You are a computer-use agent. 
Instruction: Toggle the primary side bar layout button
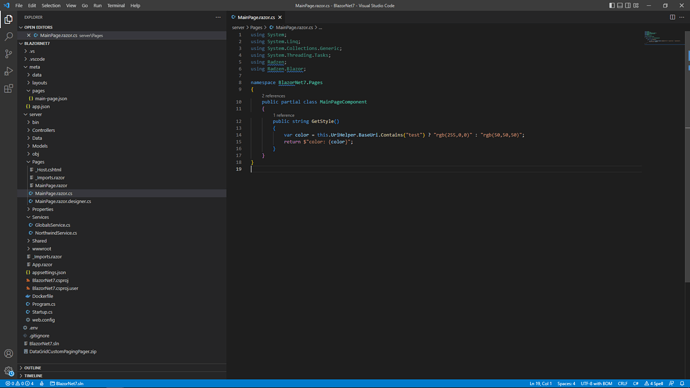point(612,6)
